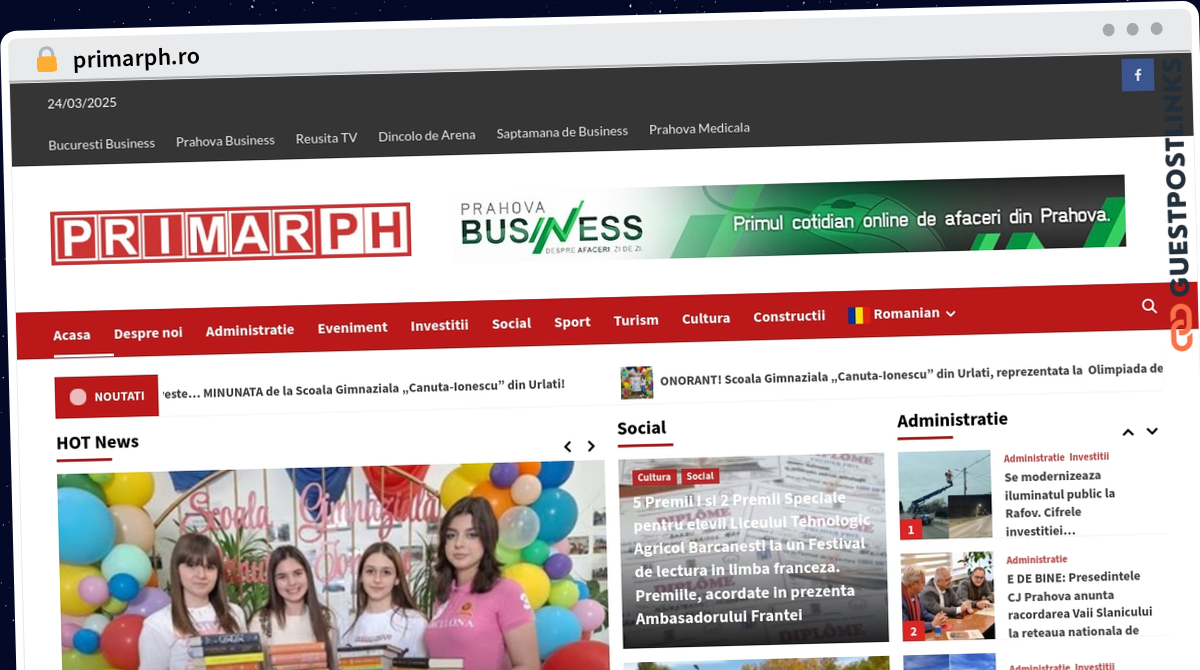Visit the Reusita TV link
1200x670 pixels.
tap(326, 138)
